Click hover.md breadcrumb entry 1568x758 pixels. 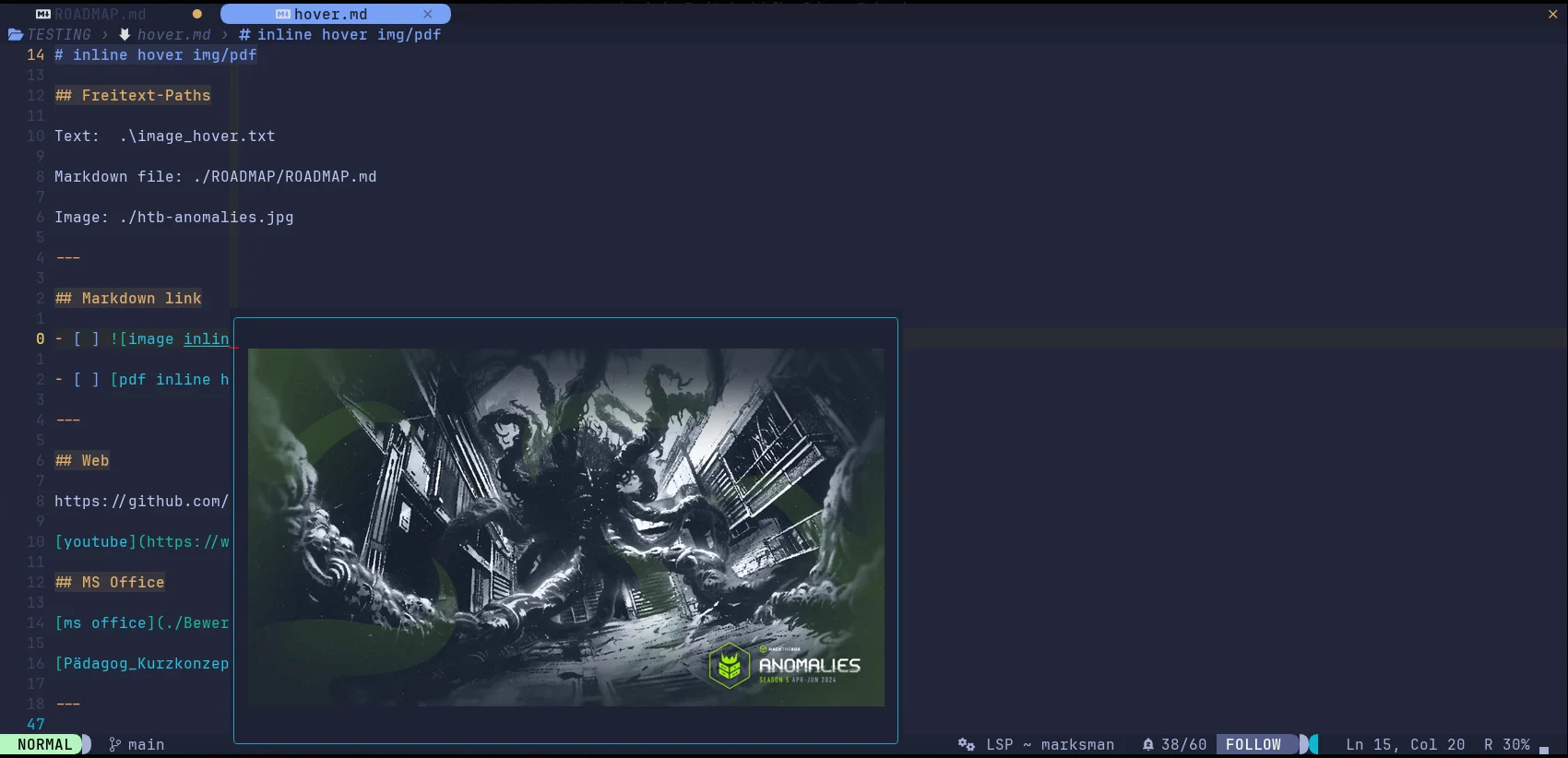(173, 34)
